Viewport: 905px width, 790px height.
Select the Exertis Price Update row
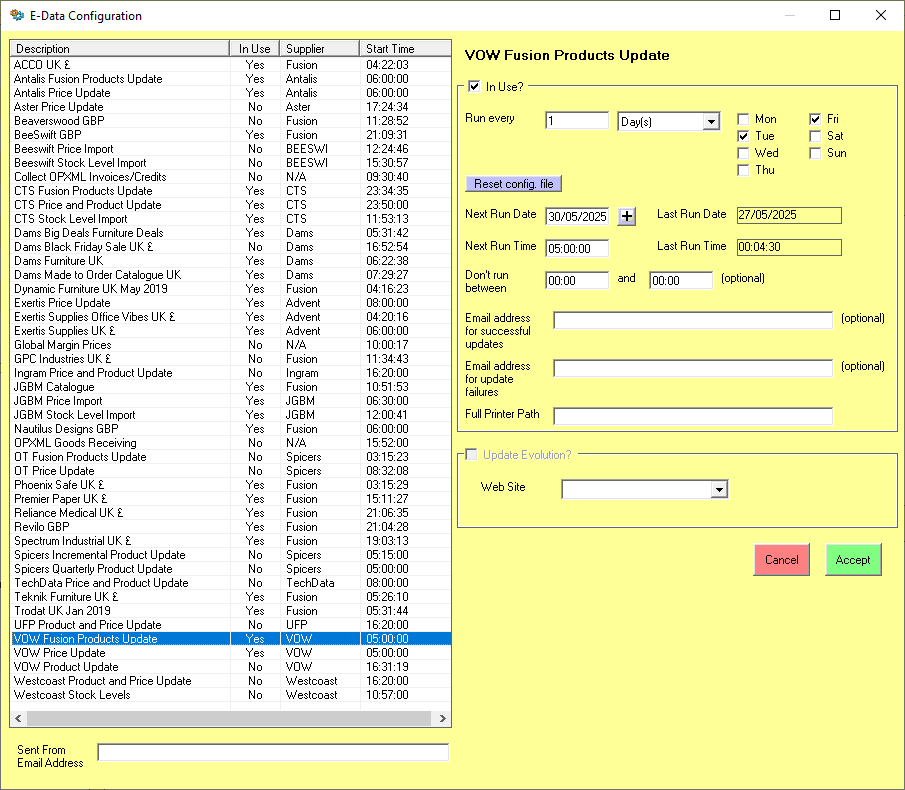[231, 303]
